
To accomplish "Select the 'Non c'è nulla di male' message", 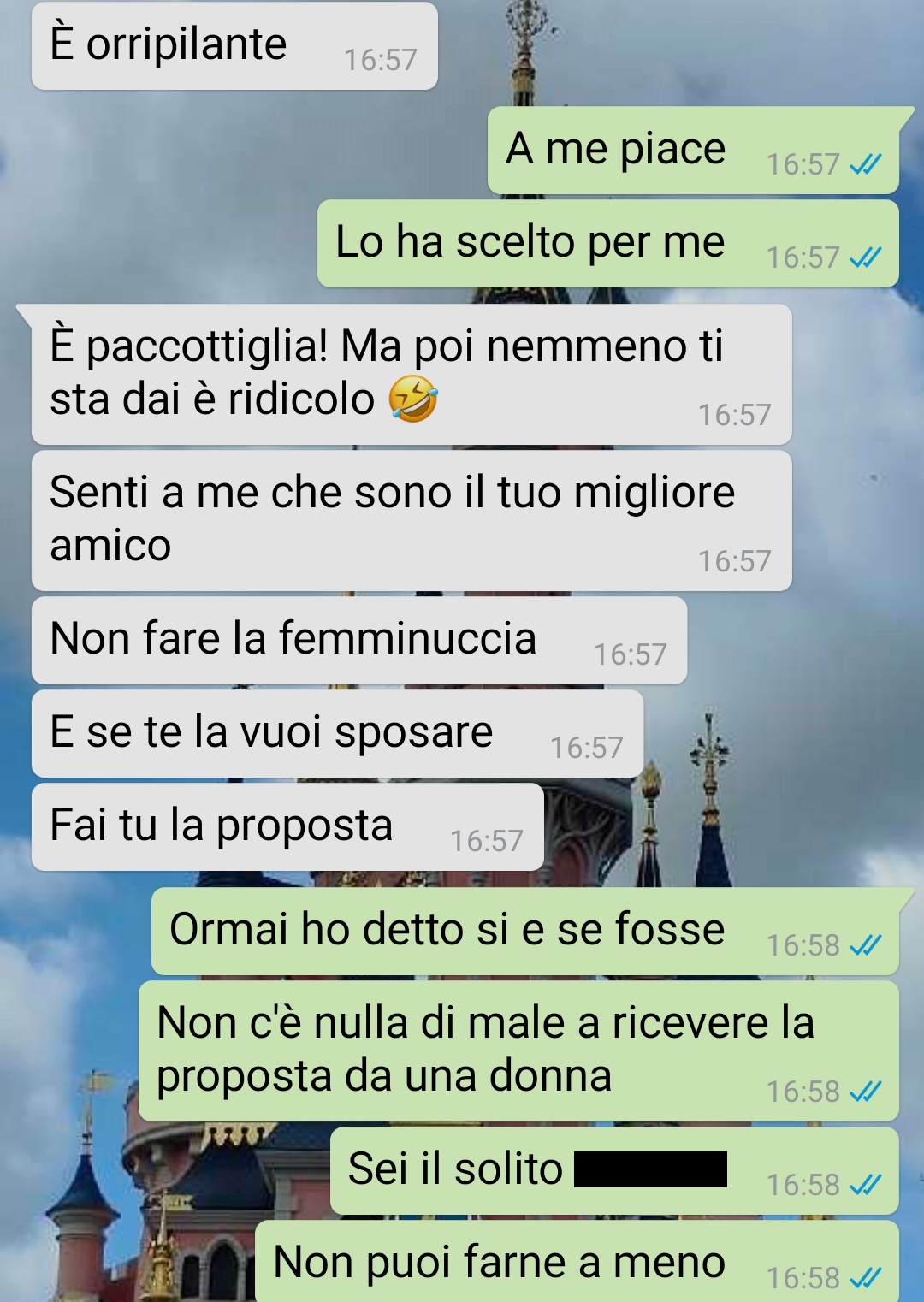I will [x=518, y=1050].
